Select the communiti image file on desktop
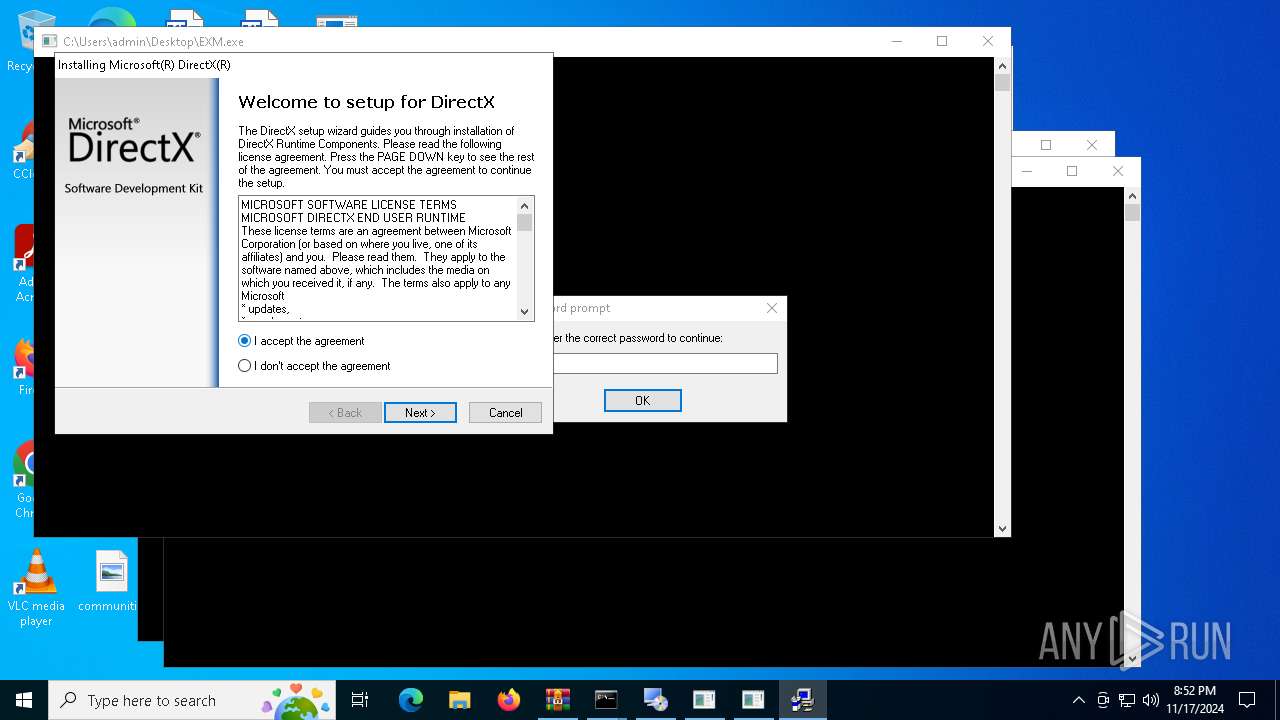 click(111, 581)
